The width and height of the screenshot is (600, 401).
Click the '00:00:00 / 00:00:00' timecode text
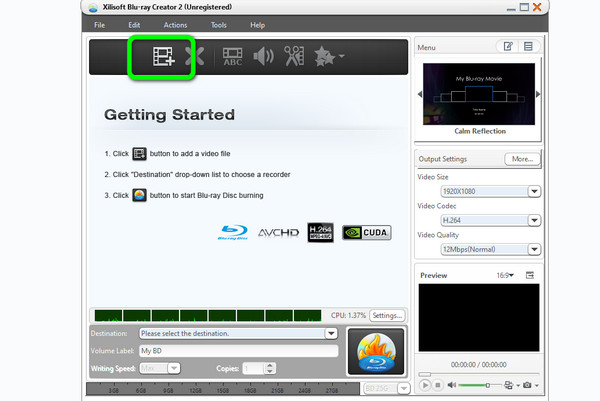click(478, 365)
